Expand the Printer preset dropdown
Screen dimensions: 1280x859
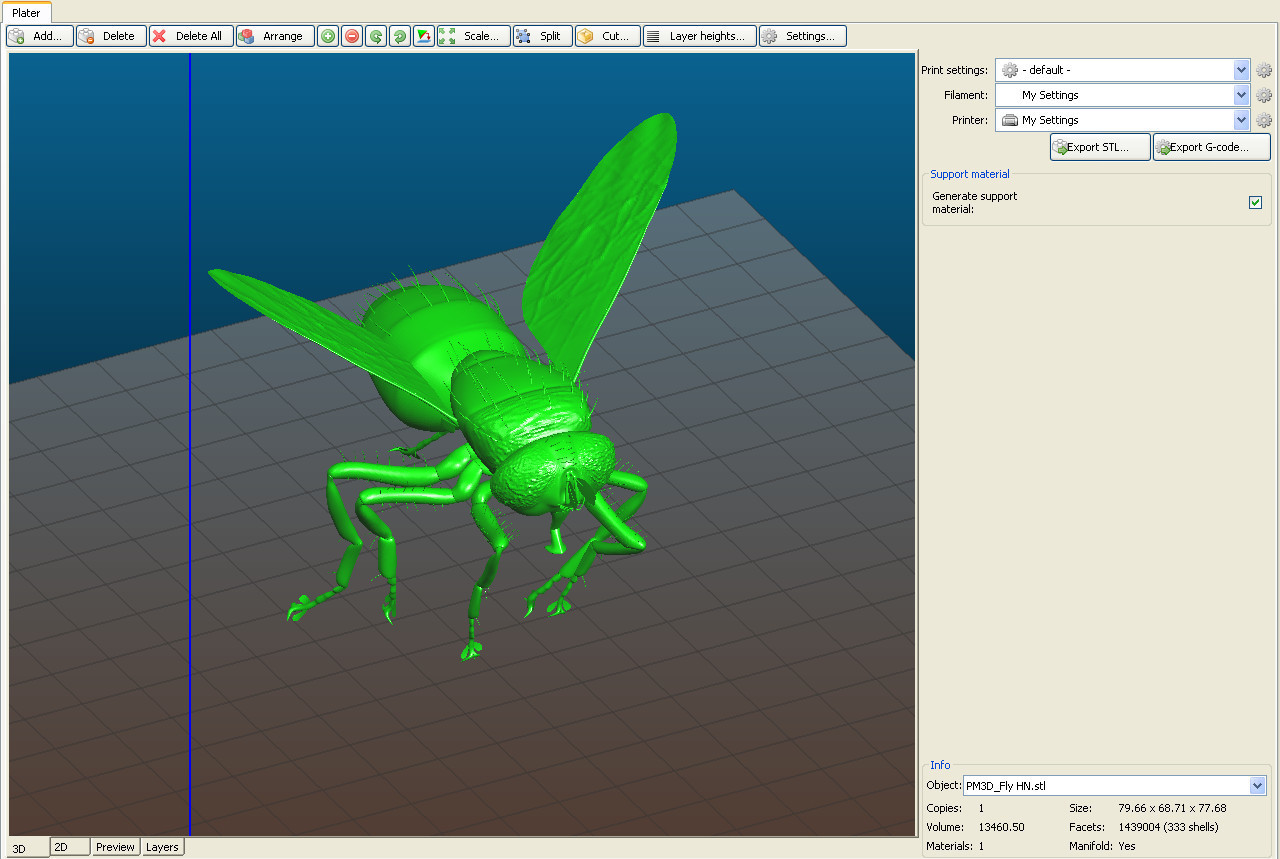(x=1241, y=120)
